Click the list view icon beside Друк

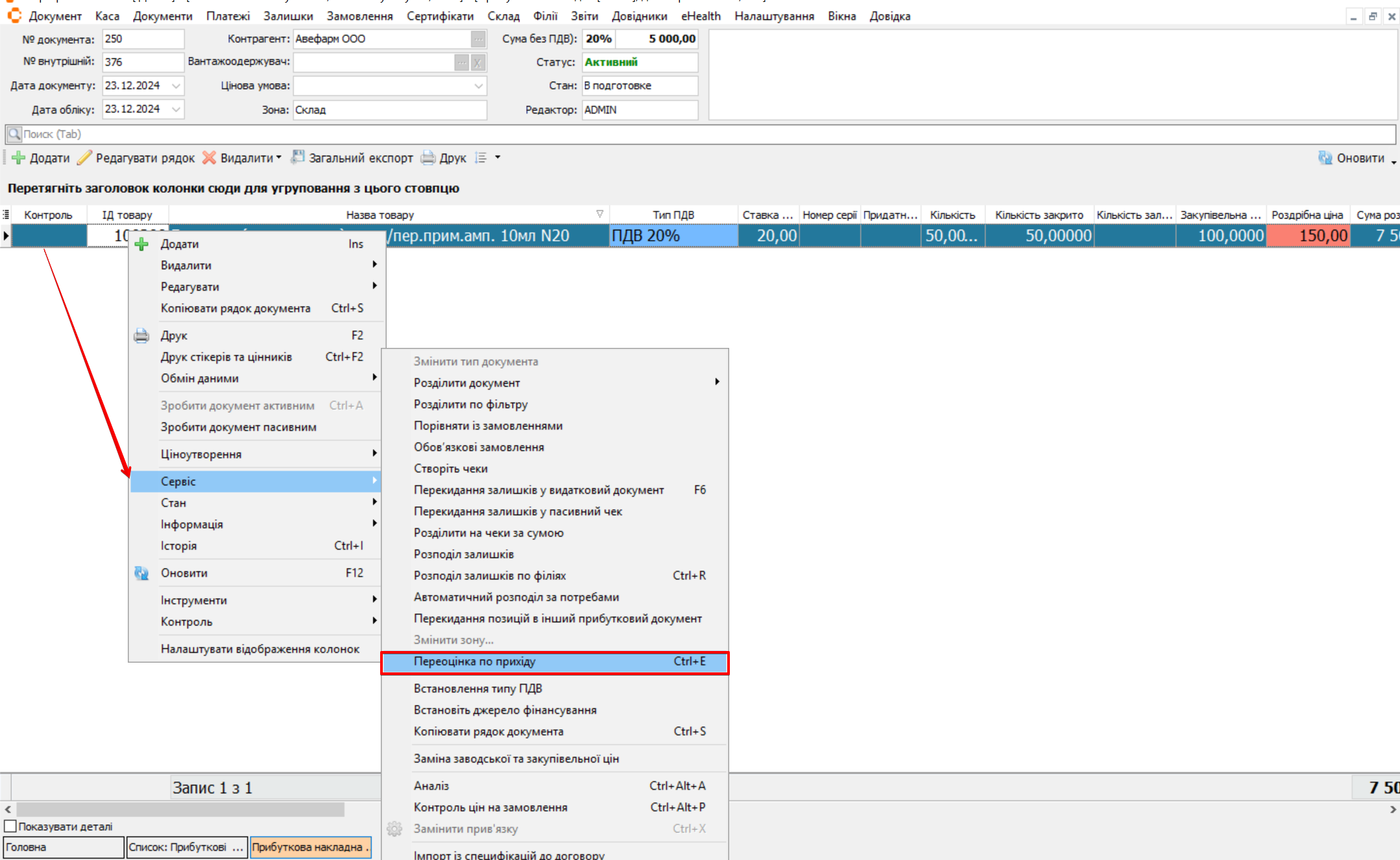[x=481, y=158]
